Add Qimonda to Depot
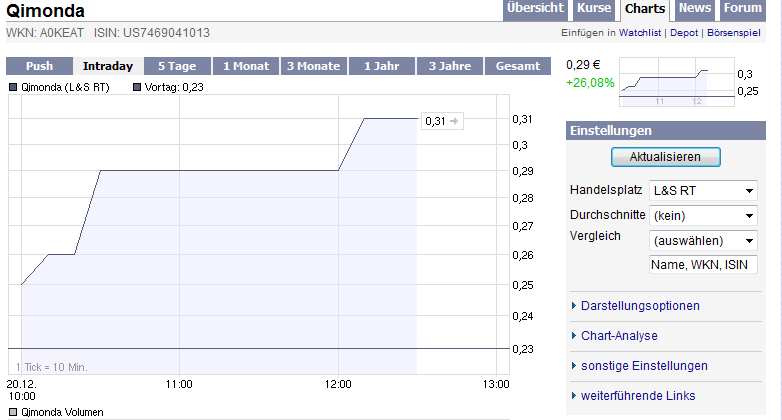 684,33
